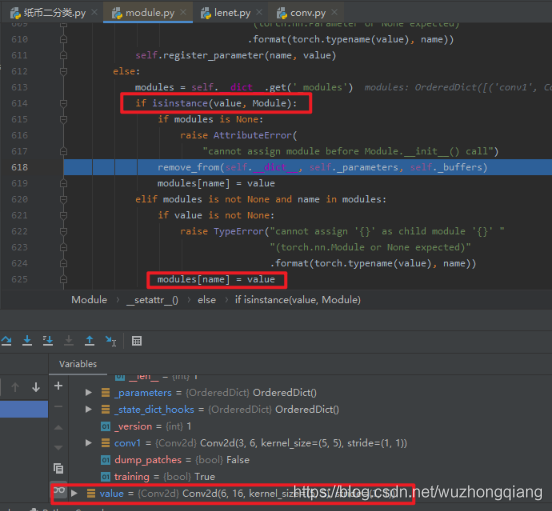Open the Evaluate Expression calculator icon
552x511 pixels.
pyautogui.click(x=137, y=341)
